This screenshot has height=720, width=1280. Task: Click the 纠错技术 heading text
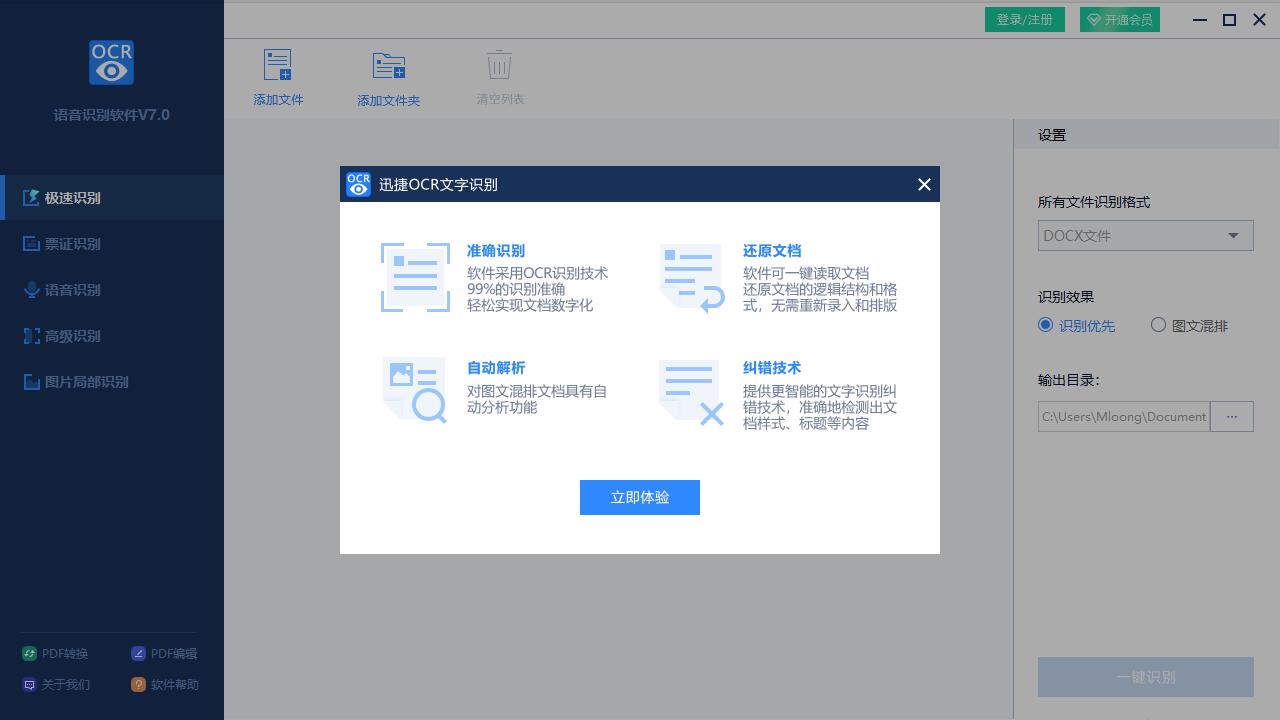pyautogui.click(x=772, y=368)
